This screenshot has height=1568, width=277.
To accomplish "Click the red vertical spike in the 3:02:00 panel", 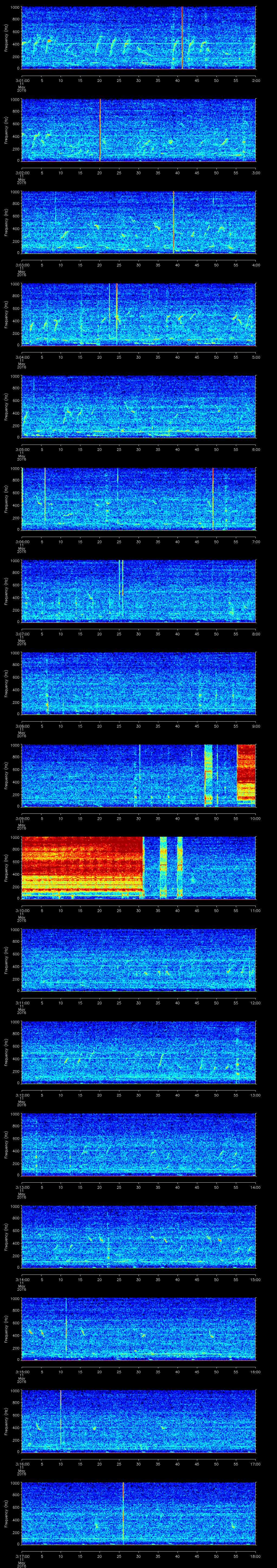I will [x=100, y=130].
